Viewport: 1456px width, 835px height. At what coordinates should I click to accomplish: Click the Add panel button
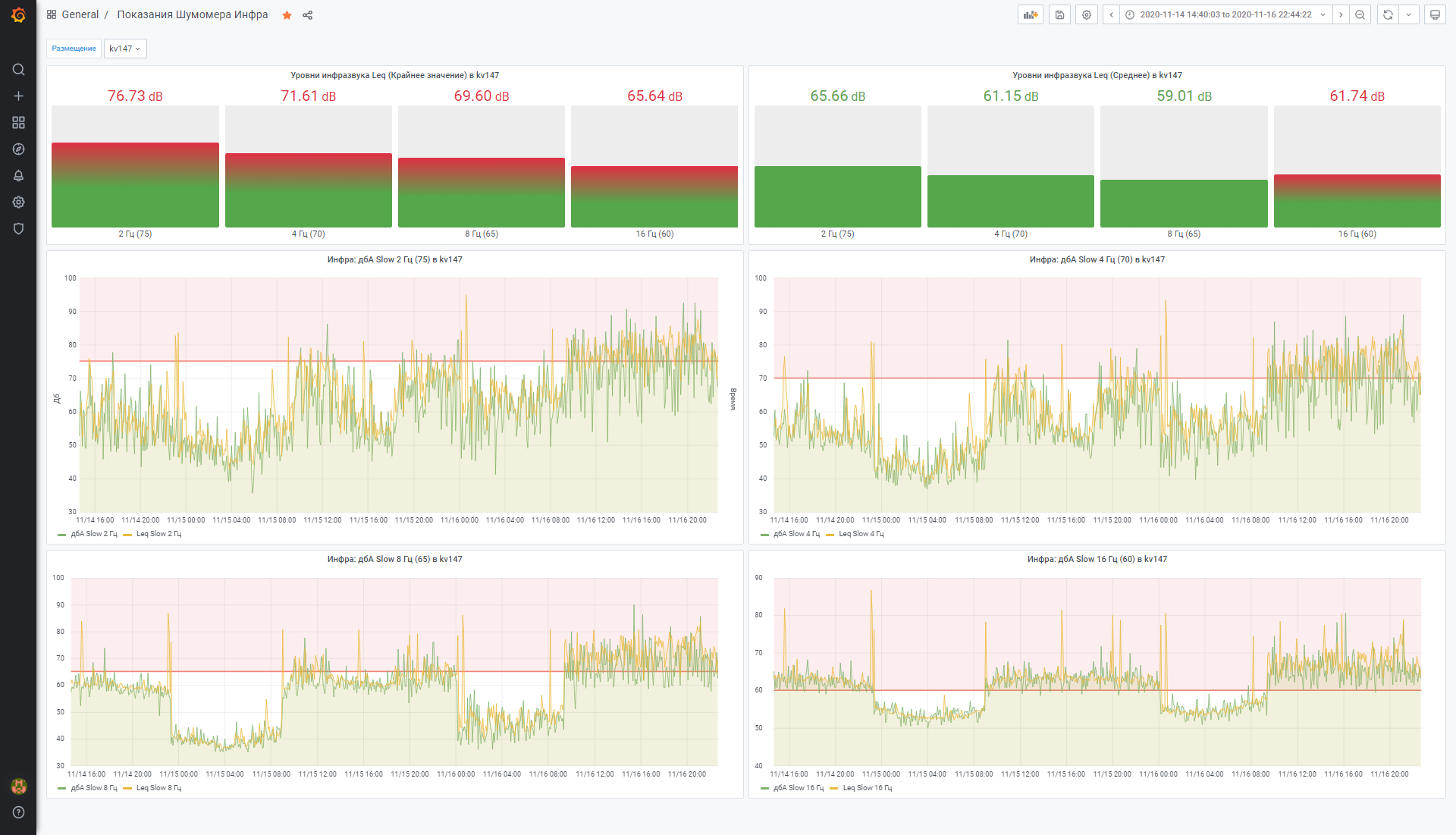pos(1030,14)
